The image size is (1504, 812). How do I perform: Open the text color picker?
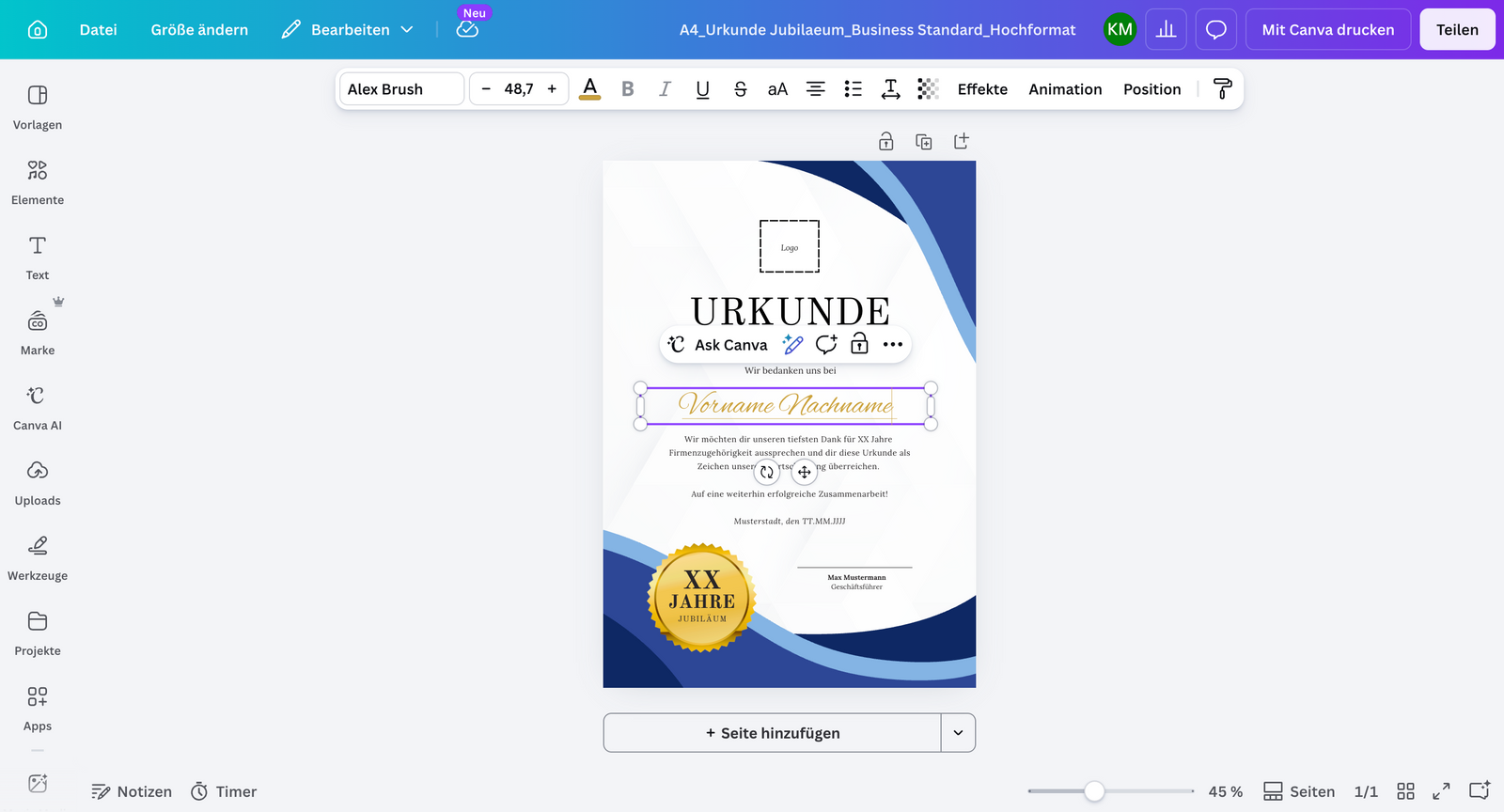[590, 89]
